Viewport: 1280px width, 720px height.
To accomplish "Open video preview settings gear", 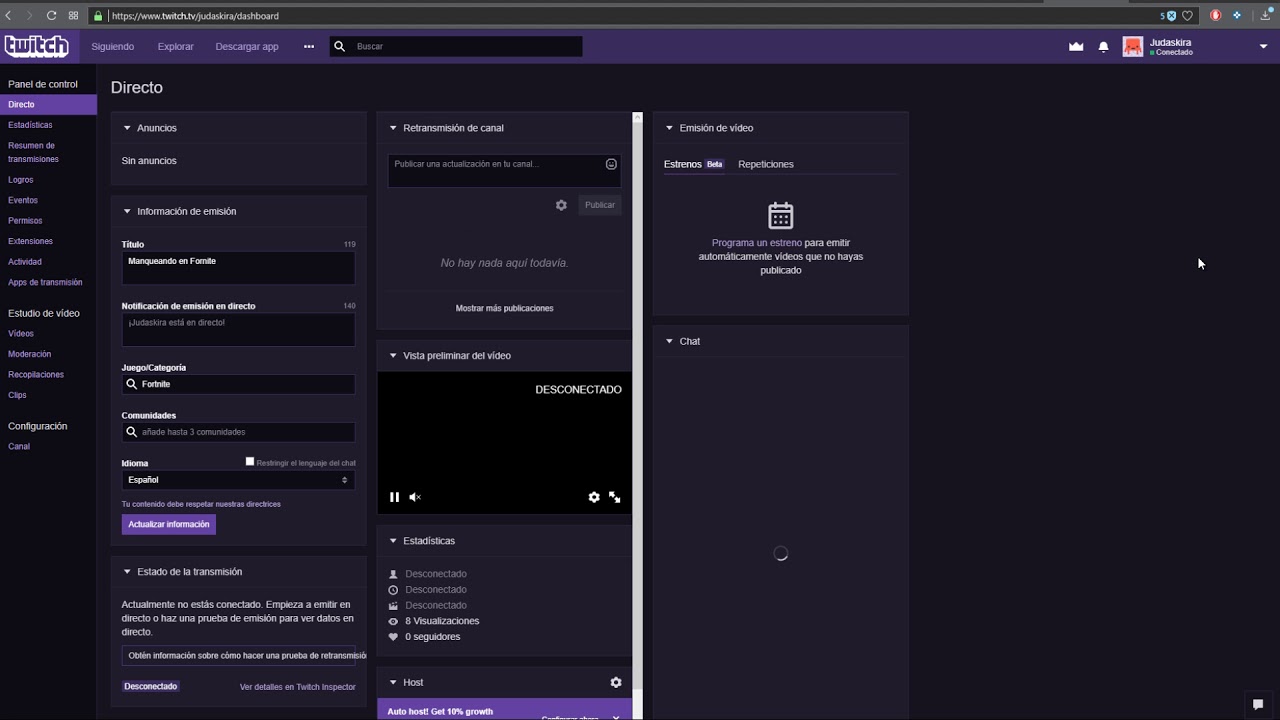I will coord(594,497).
